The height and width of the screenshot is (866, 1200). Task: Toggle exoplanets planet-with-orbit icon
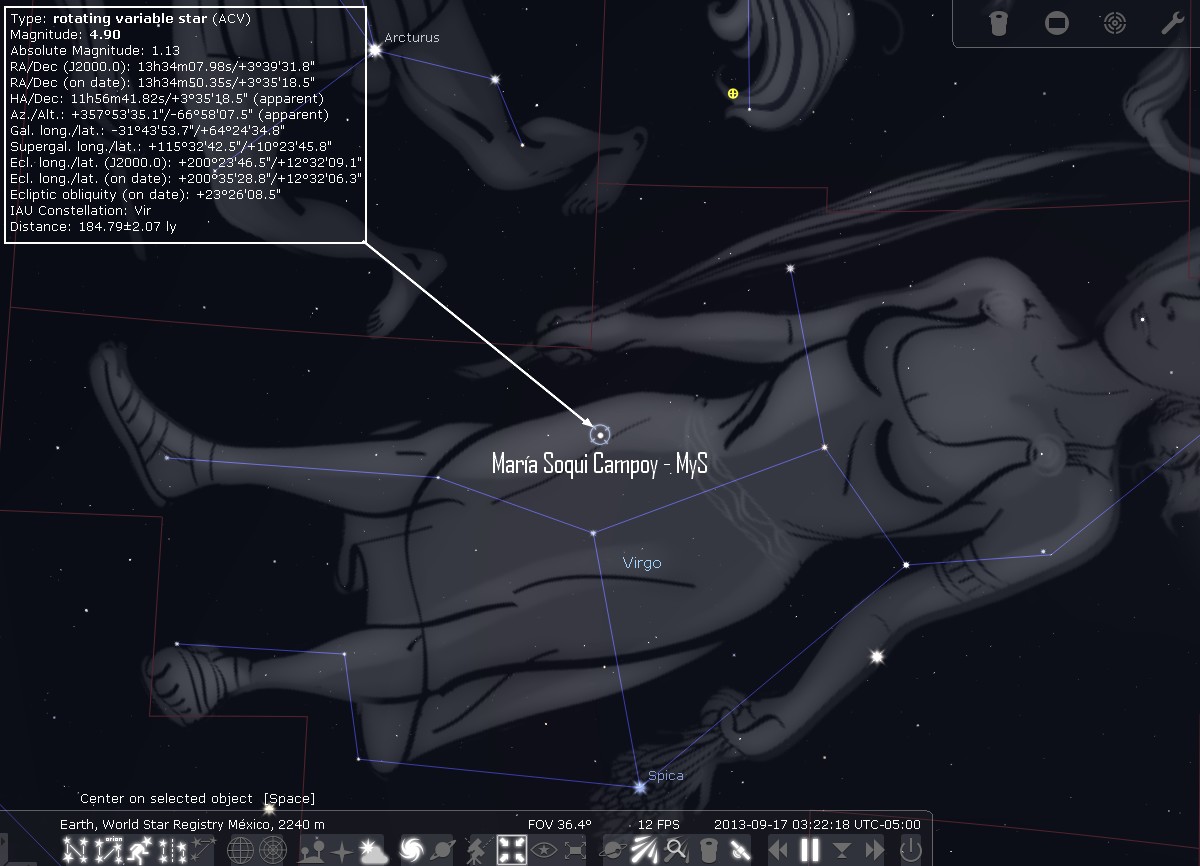tap(612, 851)
